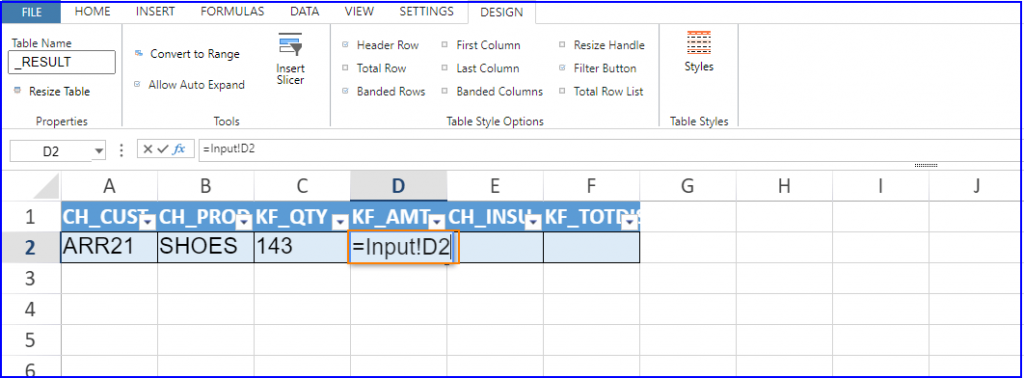Open the table Styles gallery icon
The image size is (1024, 378).
[699, 43]
